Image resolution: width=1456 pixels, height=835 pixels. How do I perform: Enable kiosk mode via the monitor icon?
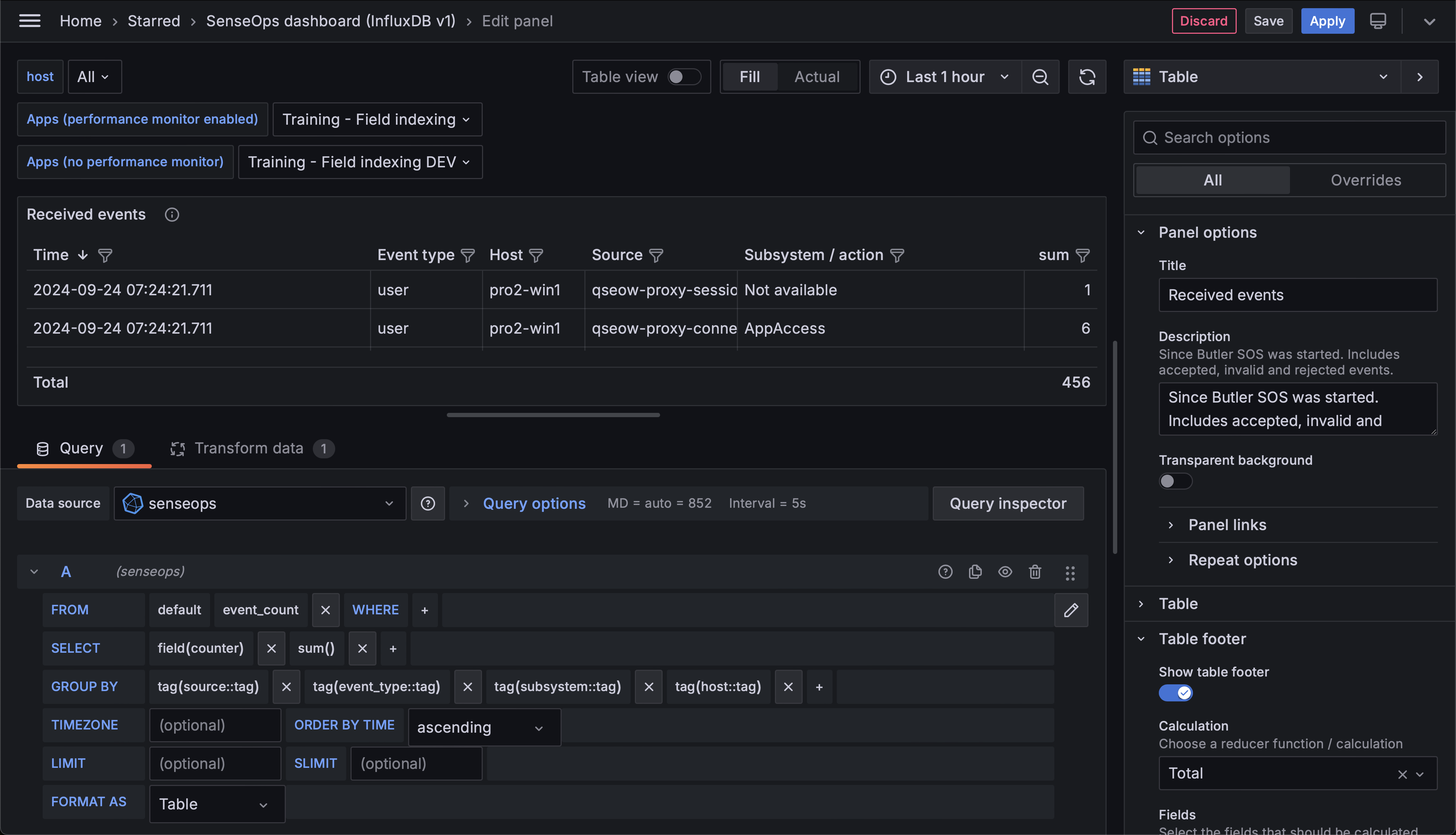pos(1377,21)
